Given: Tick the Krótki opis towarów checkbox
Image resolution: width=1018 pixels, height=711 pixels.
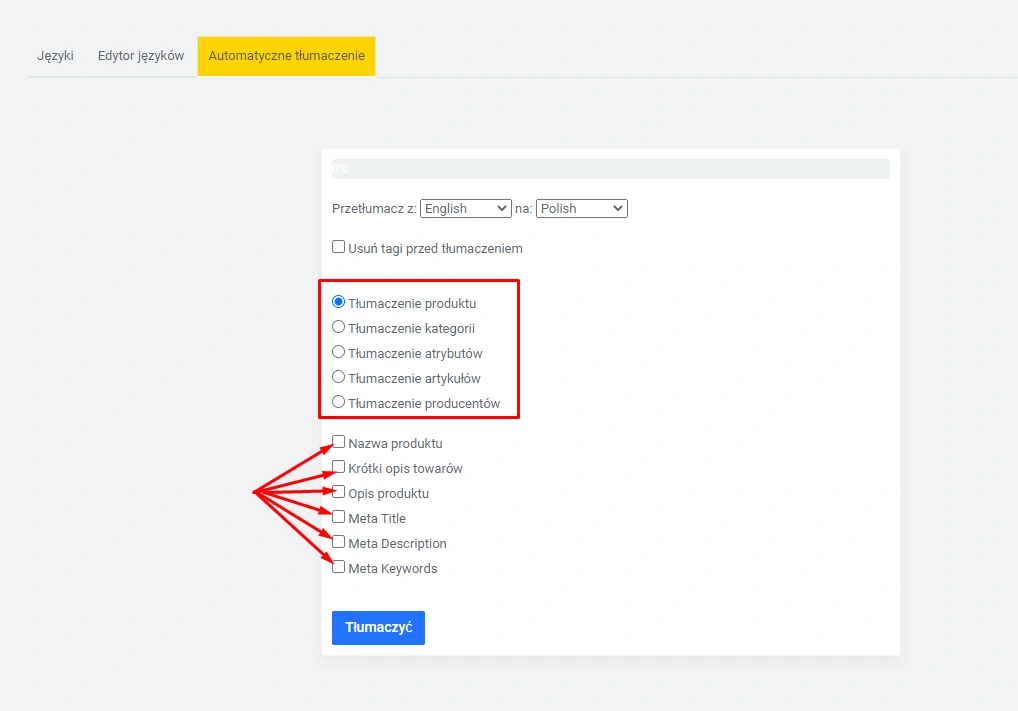Looking at the screenshot, I should pyautogui.click(x=339, y=467).
